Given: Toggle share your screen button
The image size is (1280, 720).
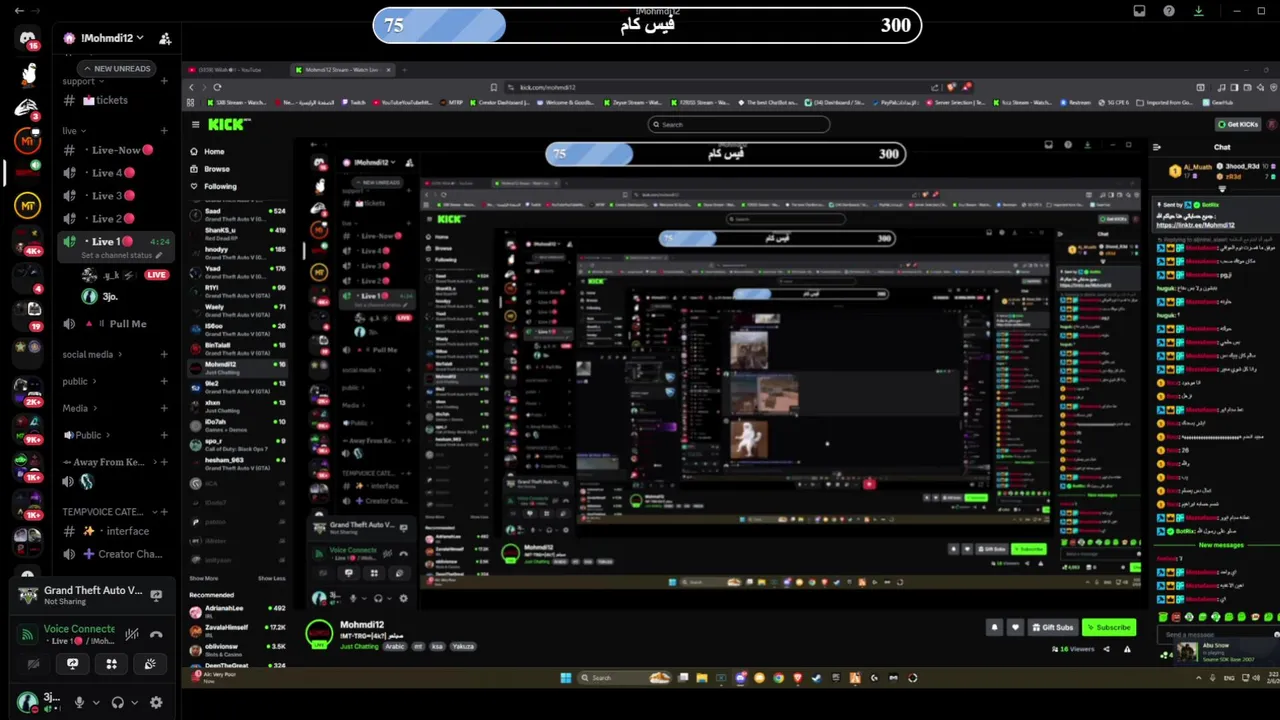Looking at the screenshot, I should click(72, 663).
